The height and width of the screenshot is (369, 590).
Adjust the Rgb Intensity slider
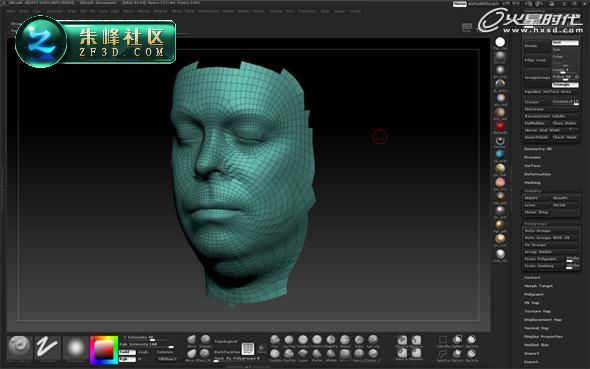pos(147,345)
